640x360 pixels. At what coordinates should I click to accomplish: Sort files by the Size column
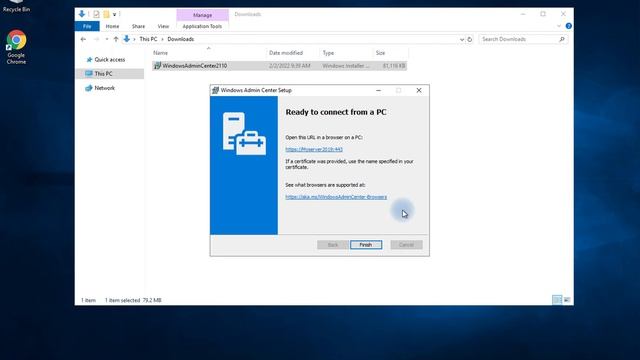click(x=390, y=53)
